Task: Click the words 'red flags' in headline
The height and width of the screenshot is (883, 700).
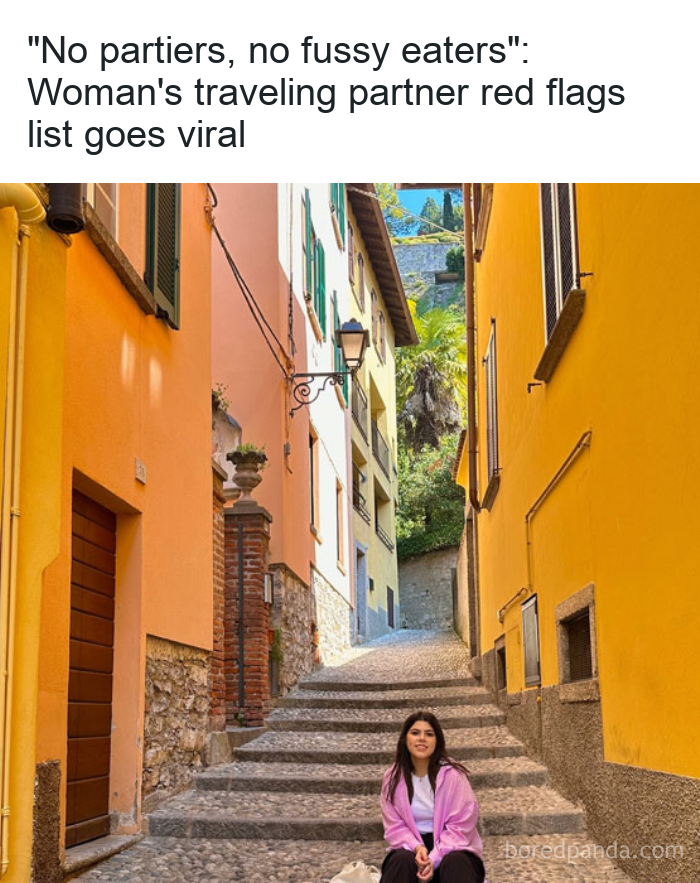Action: coord(552,92)
